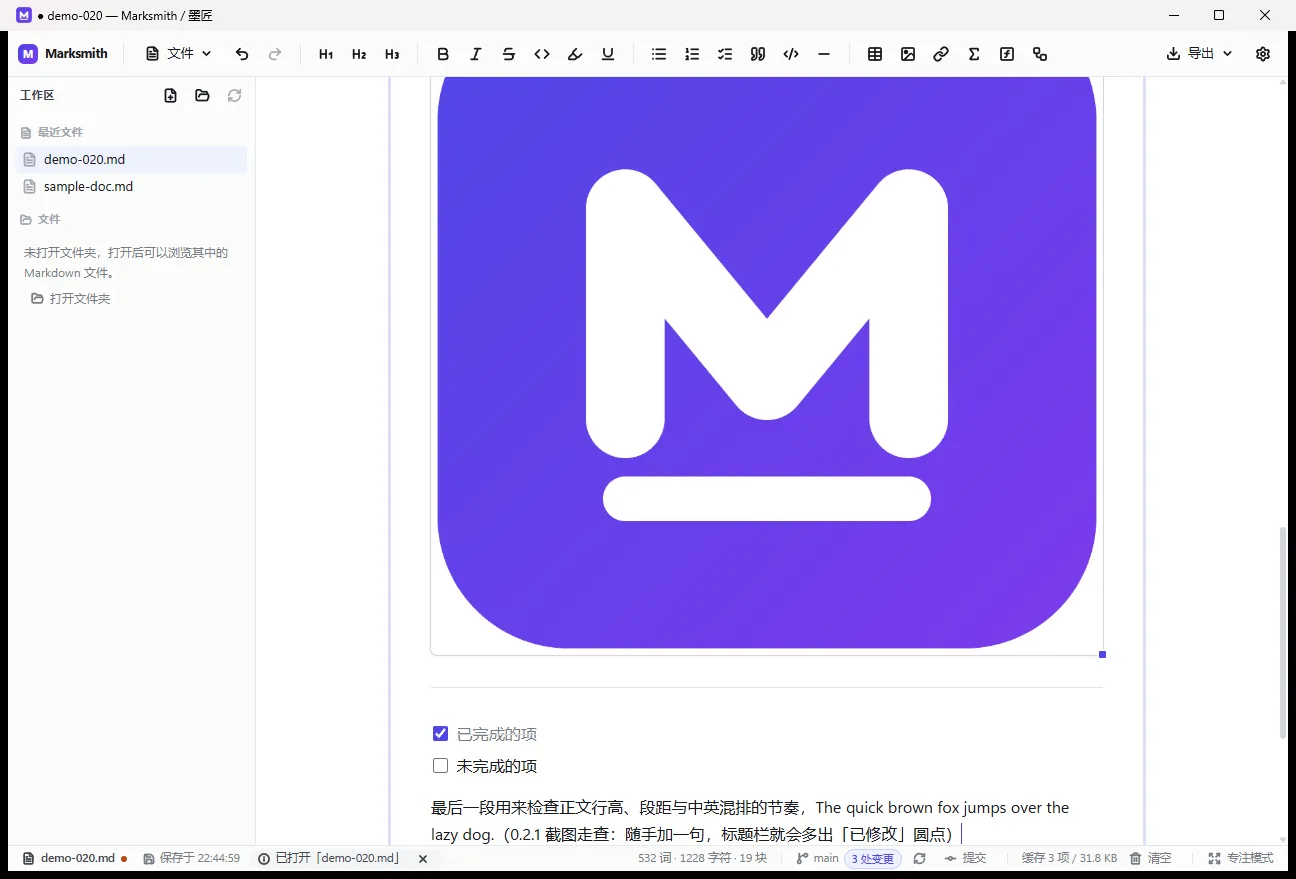
Task: Apply Heading 2 formatting
Action: pos(359,54)
